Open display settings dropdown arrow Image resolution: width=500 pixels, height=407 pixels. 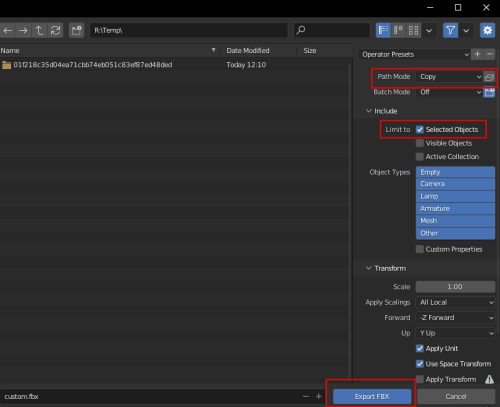point(429,31)
